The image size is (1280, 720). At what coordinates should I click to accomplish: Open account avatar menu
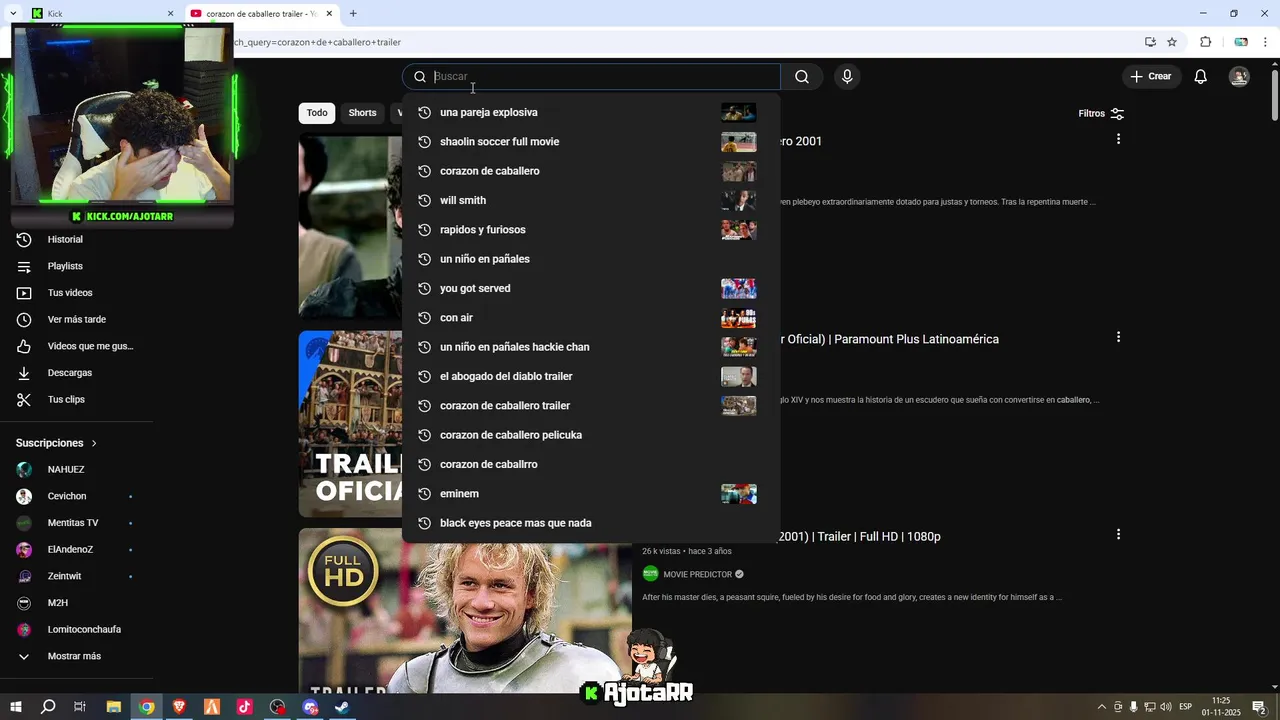click(x=1239, y=77)
